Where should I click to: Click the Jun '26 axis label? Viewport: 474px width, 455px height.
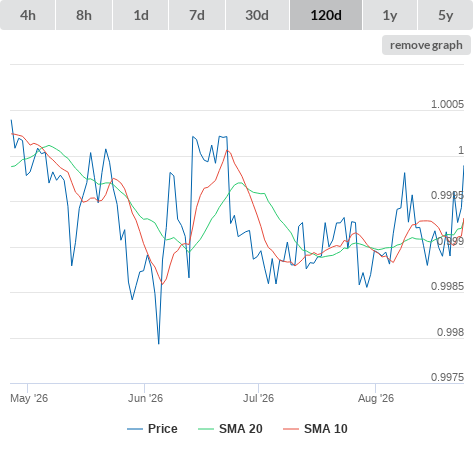[145, 398]
